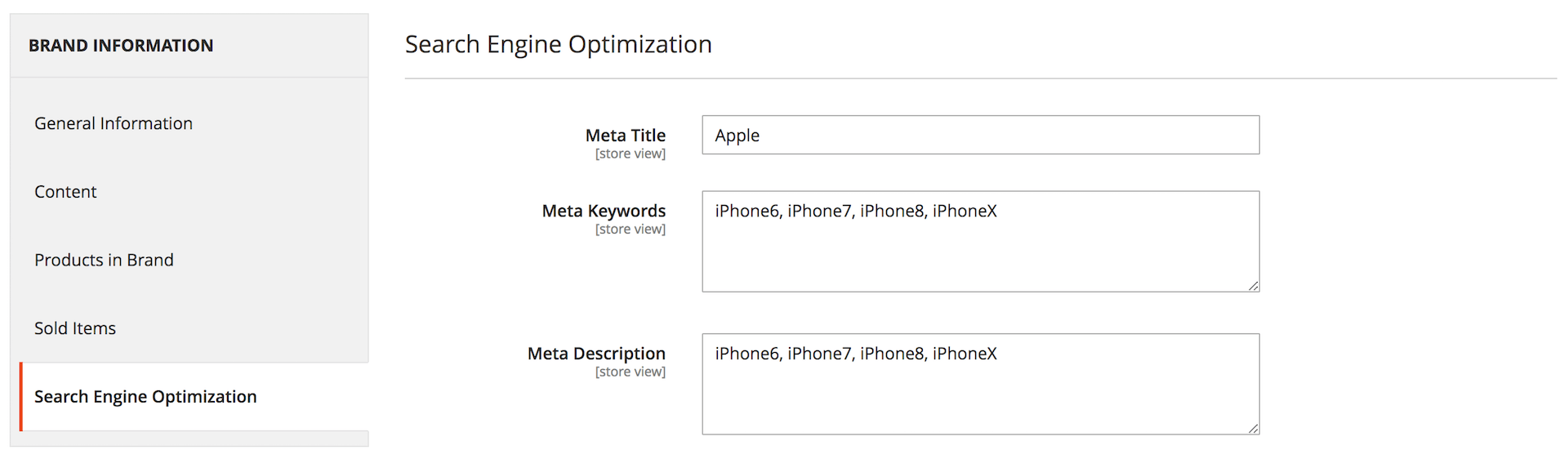Screen dimensions: 1568x459
Task: Click the word Apple in Meta Title
Action: tap(737, 136)
